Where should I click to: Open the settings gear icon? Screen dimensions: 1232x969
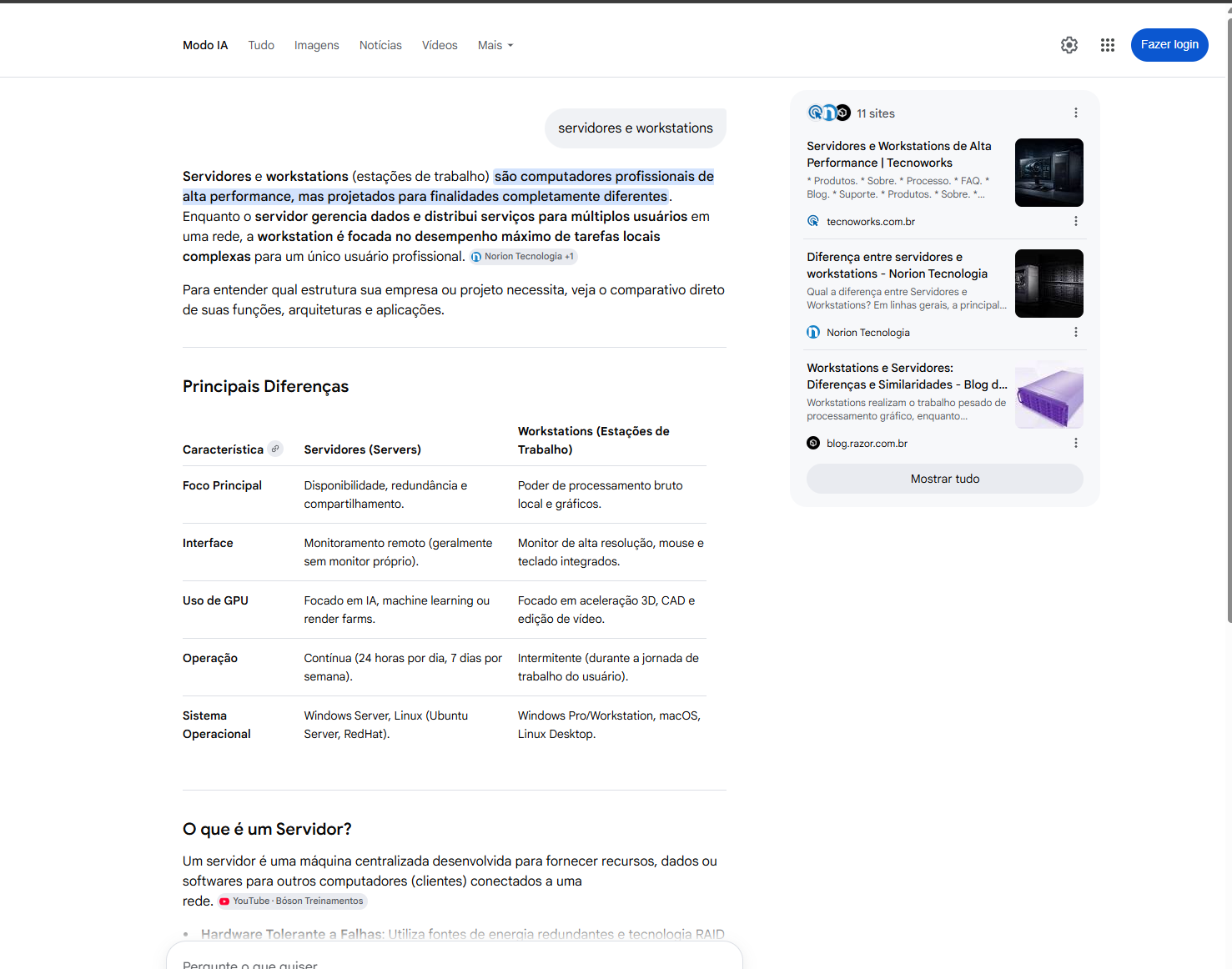click(x=1069, y=45)
